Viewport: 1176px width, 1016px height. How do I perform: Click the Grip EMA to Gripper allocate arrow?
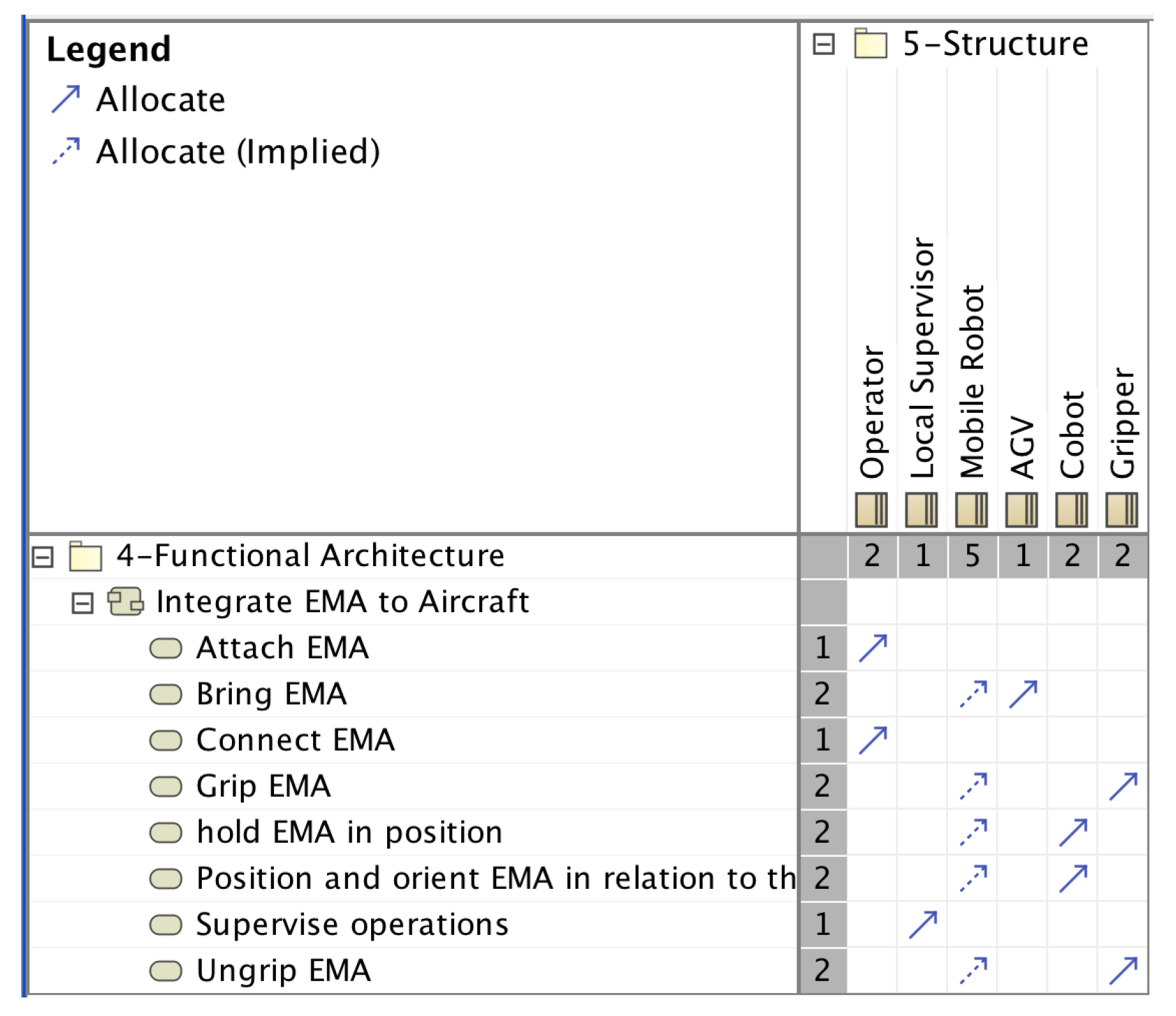[x=1123, y=787]
